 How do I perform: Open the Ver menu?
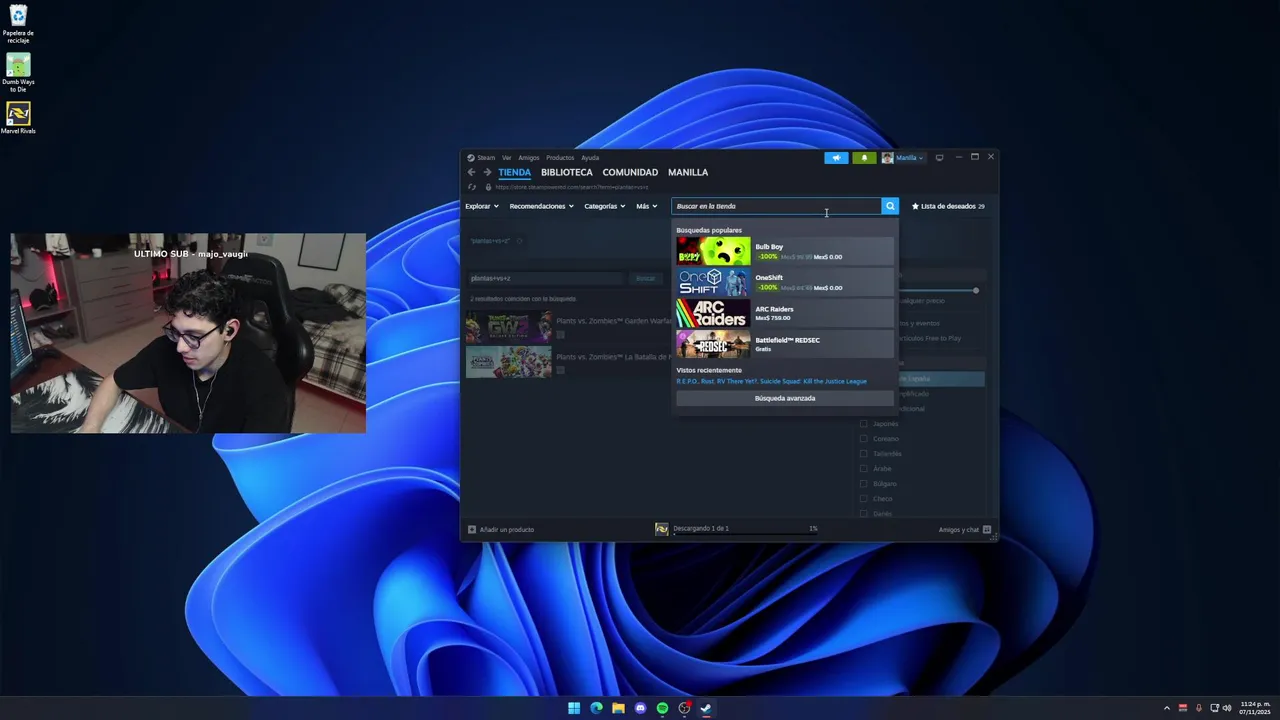(506, 157)
